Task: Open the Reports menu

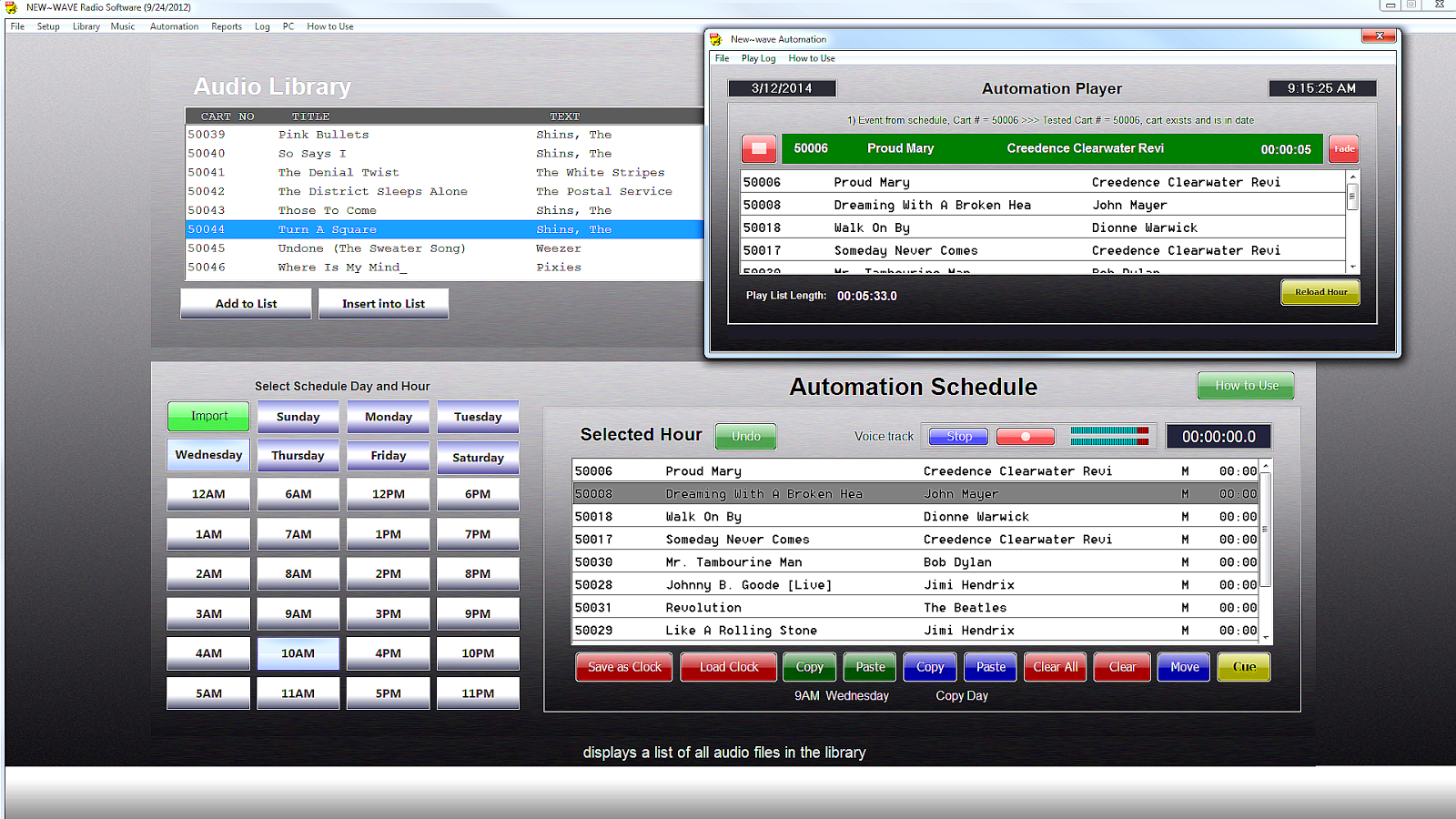Action: pyautogui.click(x=227, y=26)
